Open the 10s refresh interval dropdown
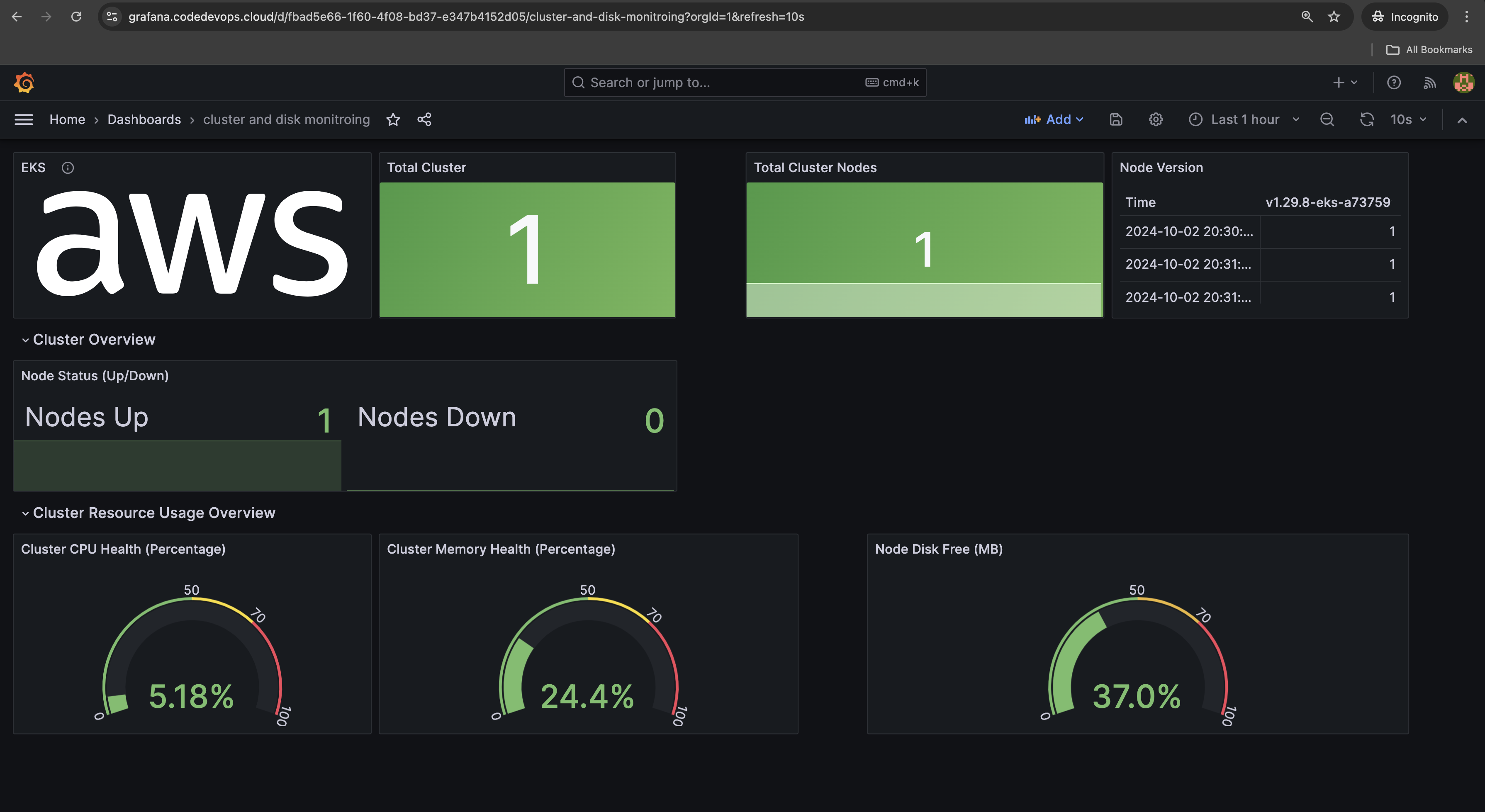The height and width of the screenshot is (812, 1485). tap(1408, 119)
